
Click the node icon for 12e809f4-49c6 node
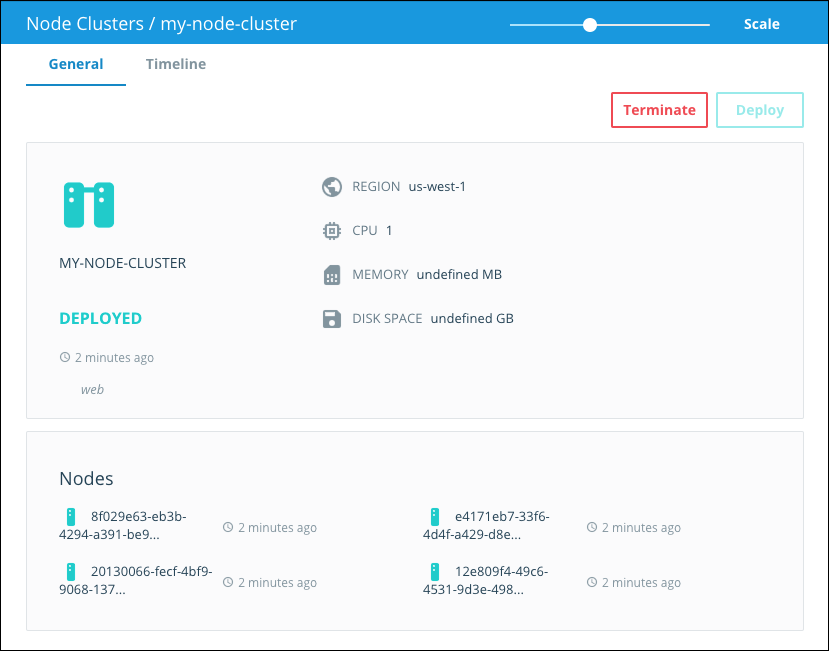pyautogui.click(x=435, y=571)
